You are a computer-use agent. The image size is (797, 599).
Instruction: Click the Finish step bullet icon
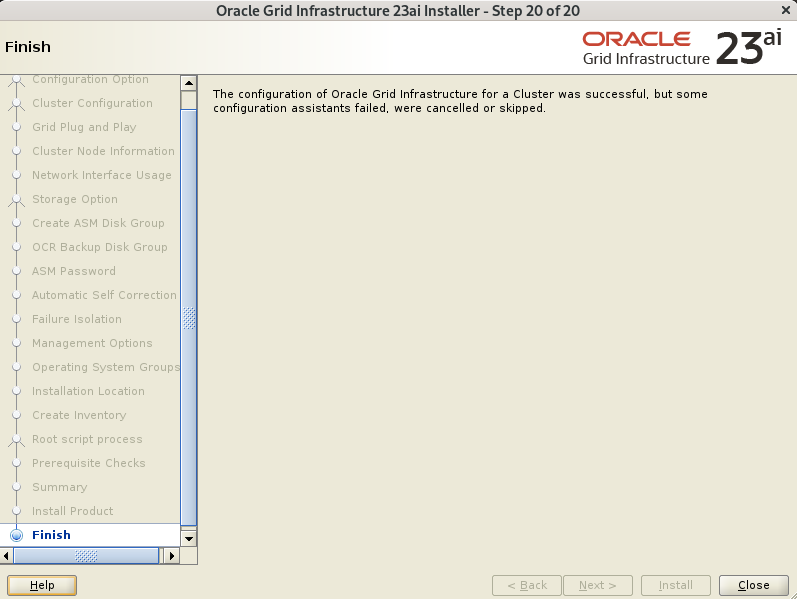pos(17,535)
